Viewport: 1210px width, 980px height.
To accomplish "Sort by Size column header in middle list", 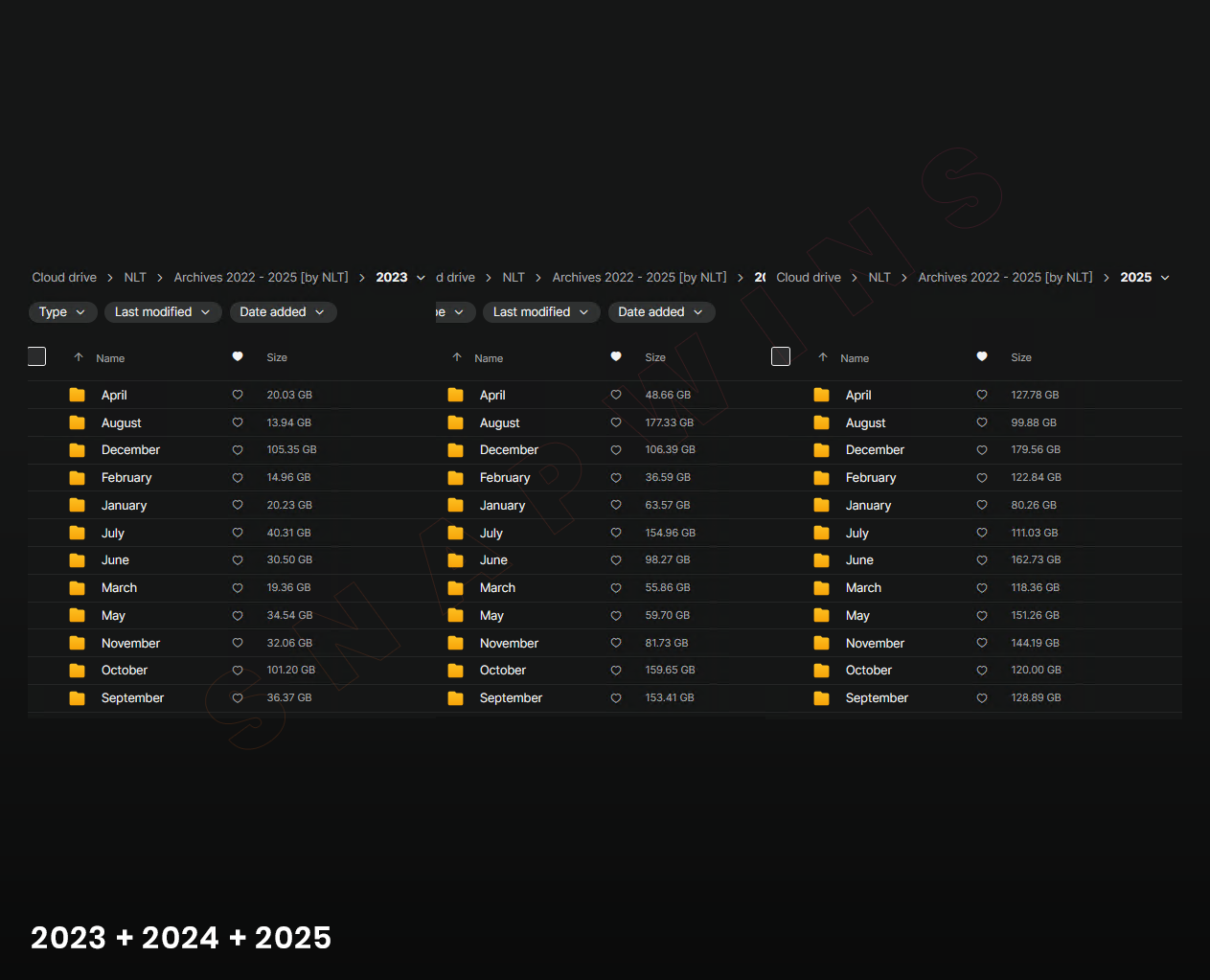I will [x=655, y=357].
